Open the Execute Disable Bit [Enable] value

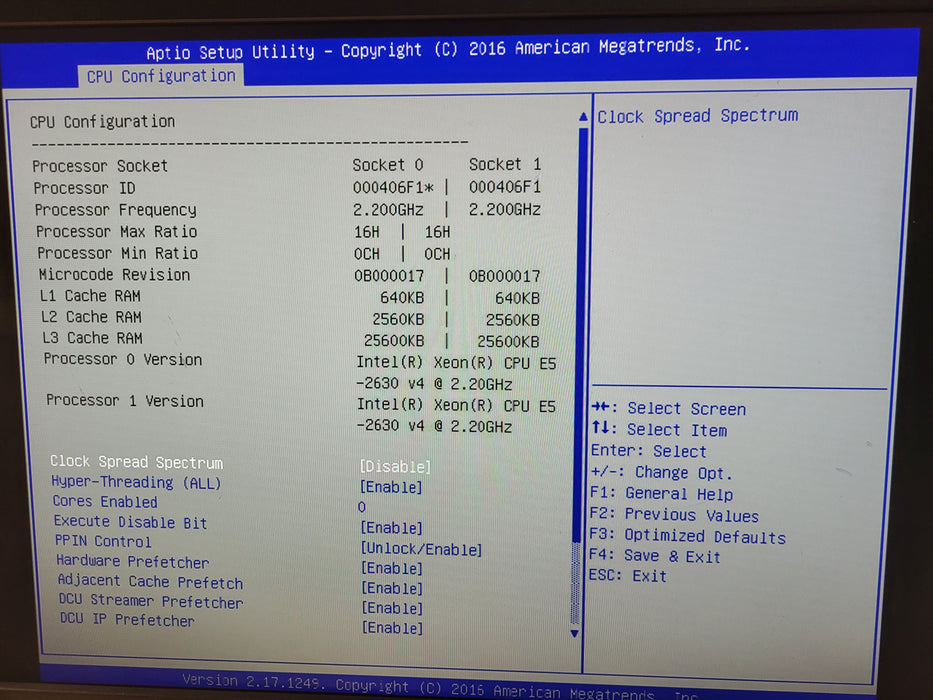(392, 528)
